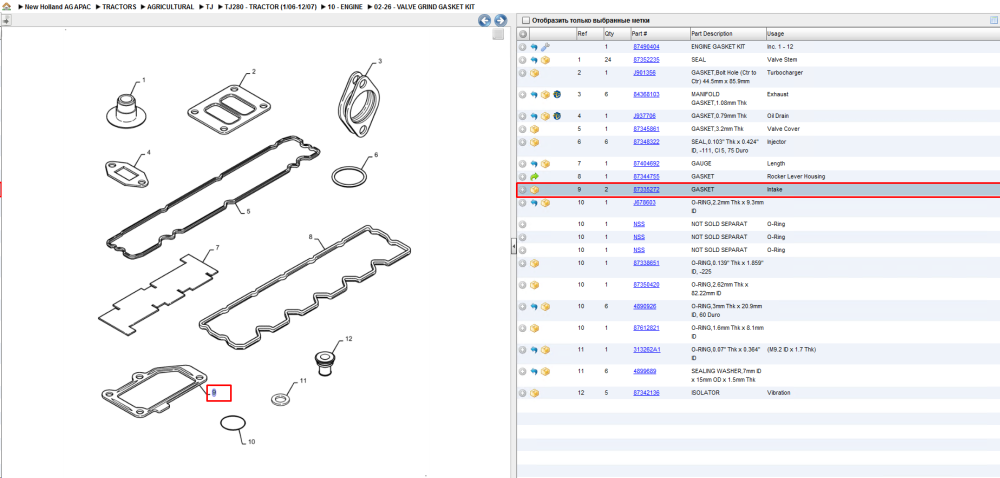Click the globe icon on the J937706 row

click(557, 117)
